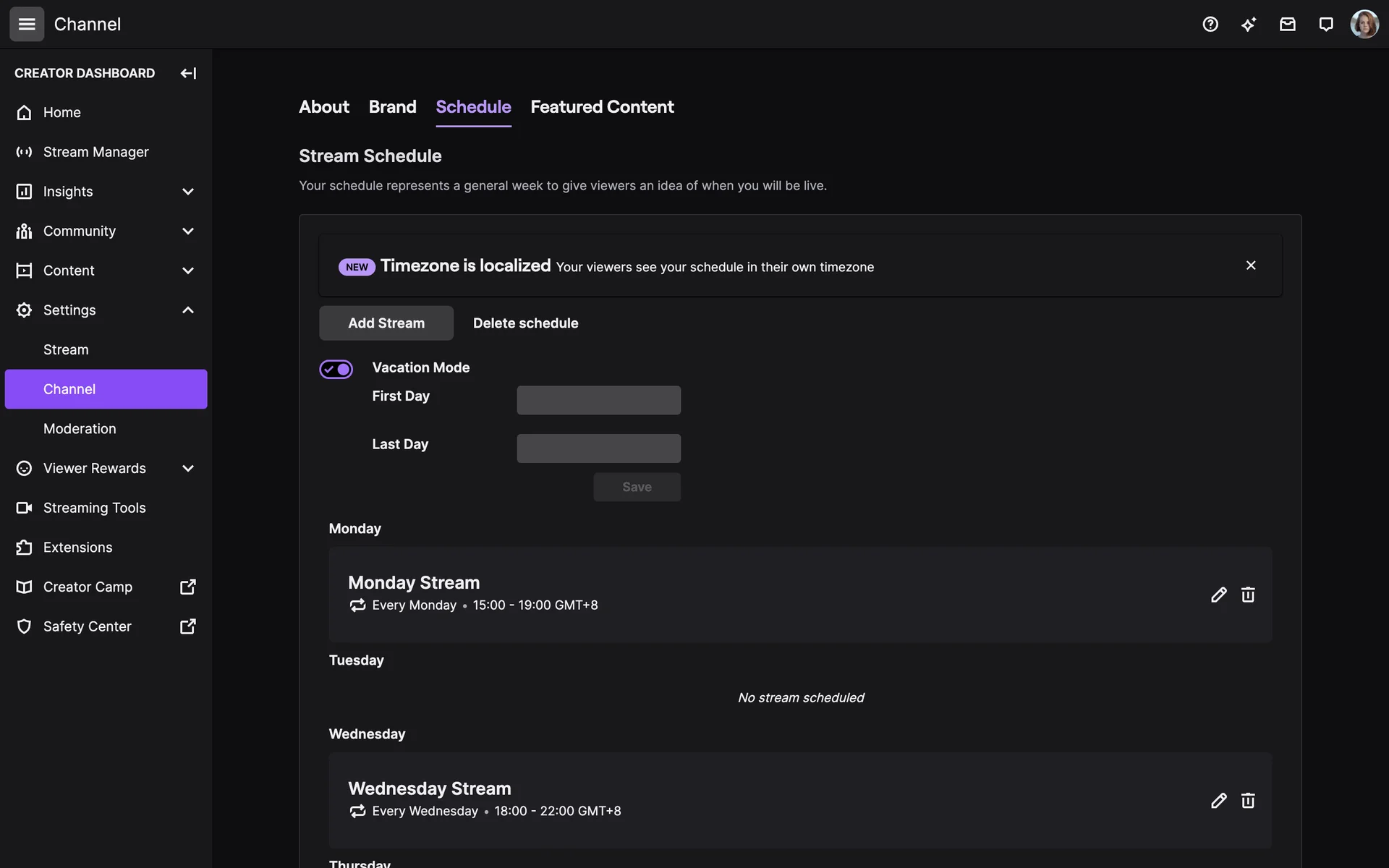1389x868 pixels.
Task: Switch to the Brand tab
Action: 392,107
